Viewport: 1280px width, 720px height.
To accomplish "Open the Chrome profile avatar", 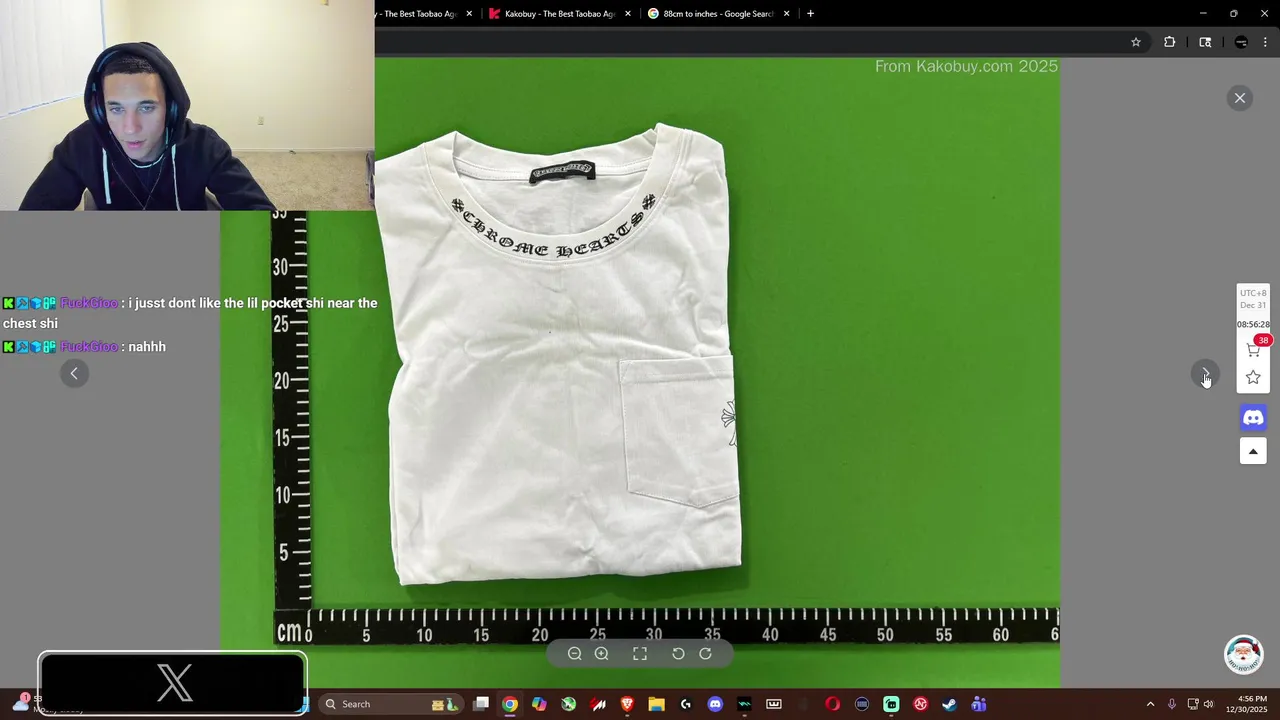I will click(x=1241, y=42).
